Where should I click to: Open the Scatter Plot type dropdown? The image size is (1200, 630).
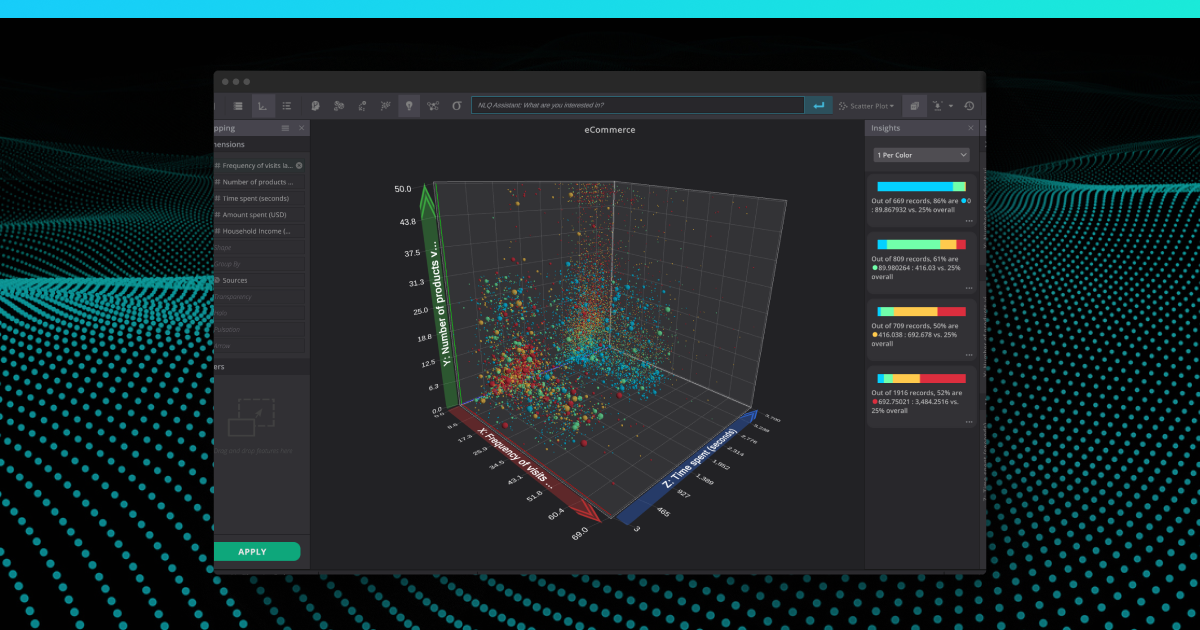pyautogui.click(x=867, y=105)
